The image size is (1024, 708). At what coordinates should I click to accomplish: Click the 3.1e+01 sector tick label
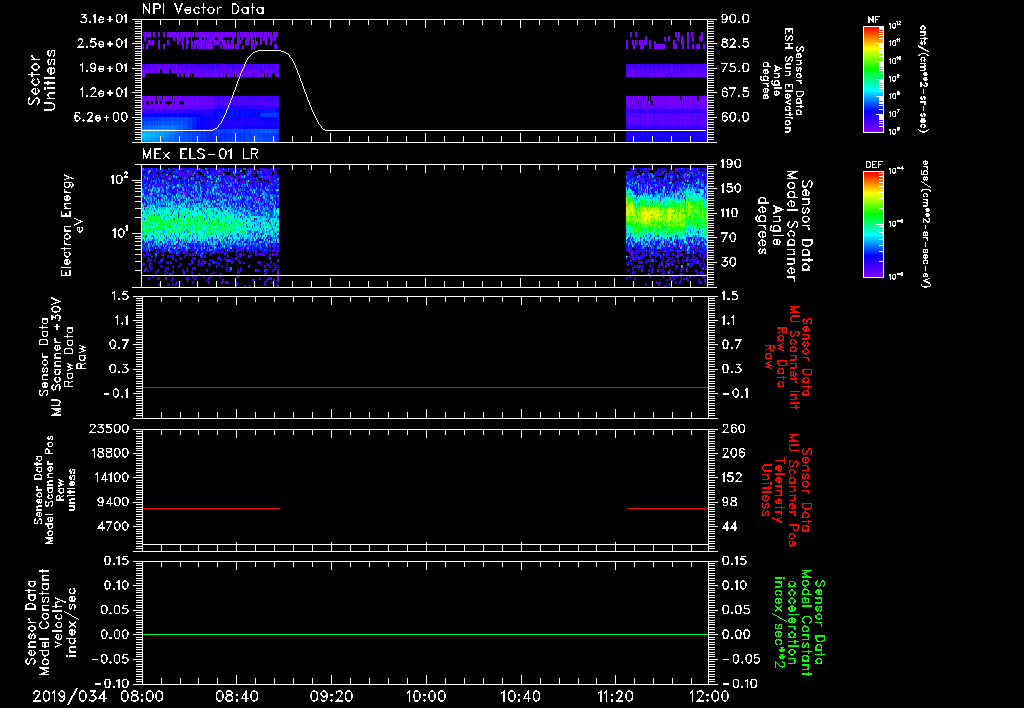pos(104,19)
